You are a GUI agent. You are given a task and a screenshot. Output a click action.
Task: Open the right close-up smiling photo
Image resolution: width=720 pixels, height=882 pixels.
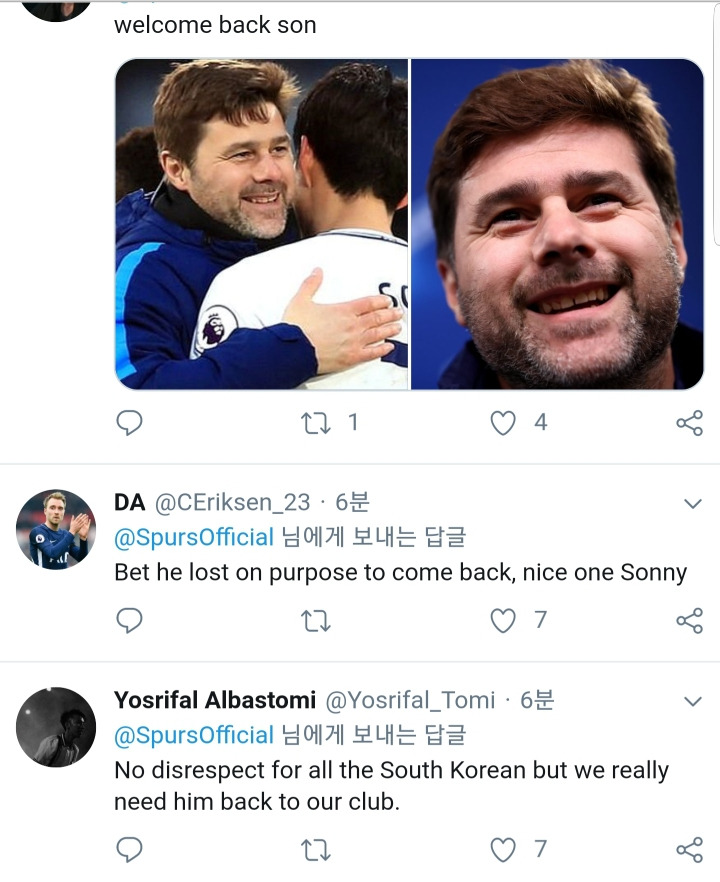557,224
